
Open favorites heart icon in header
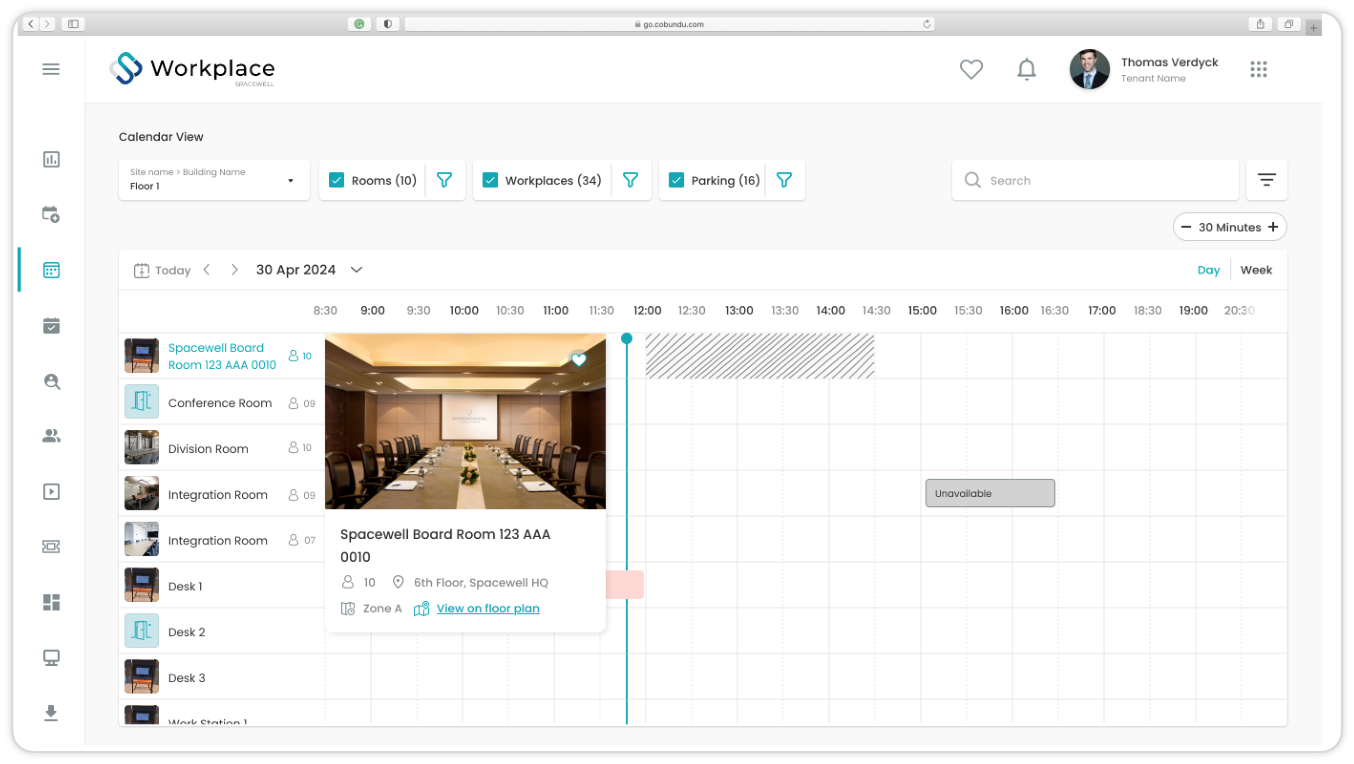pos(971,69)
